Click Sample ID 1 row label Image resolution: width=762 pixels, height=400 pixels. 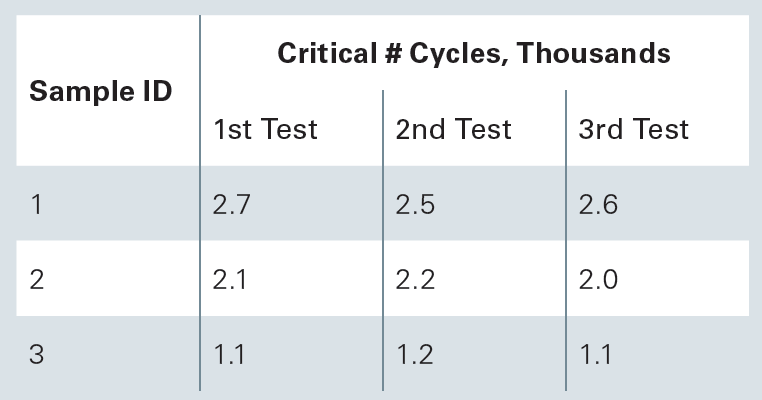coord(37,205)
